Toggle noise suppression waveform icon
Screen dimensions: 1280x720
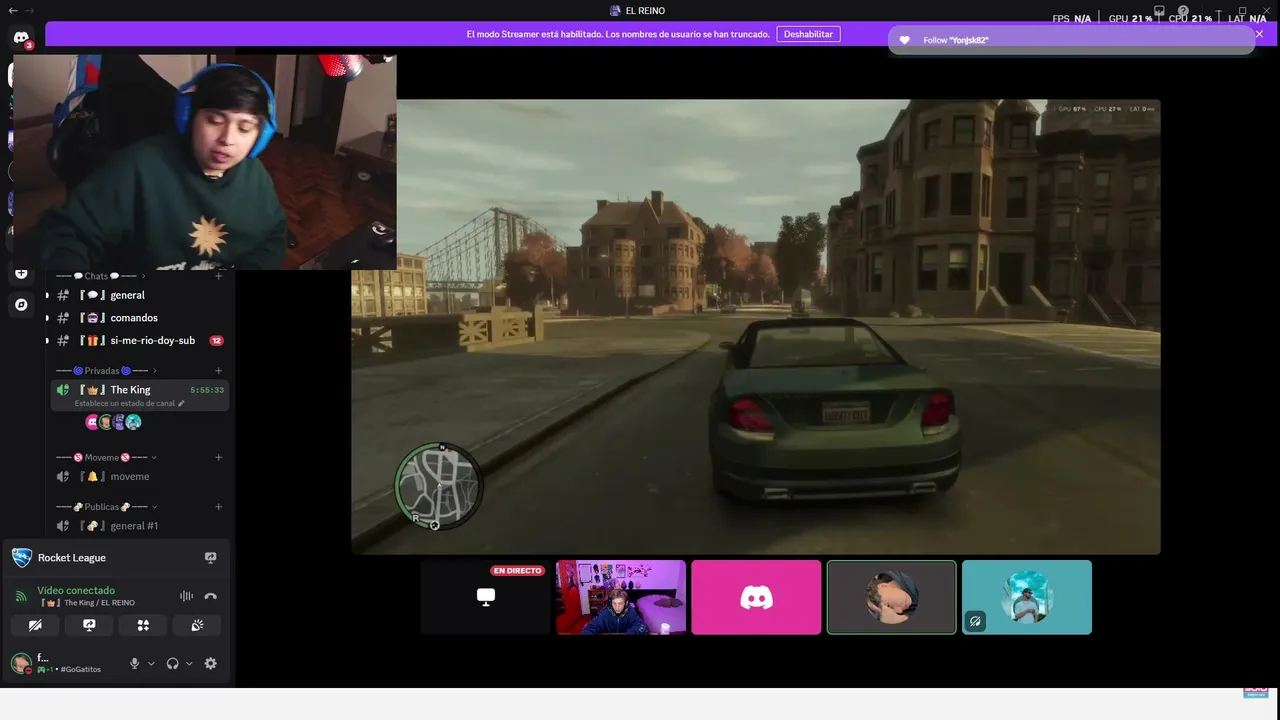point(186,596)
